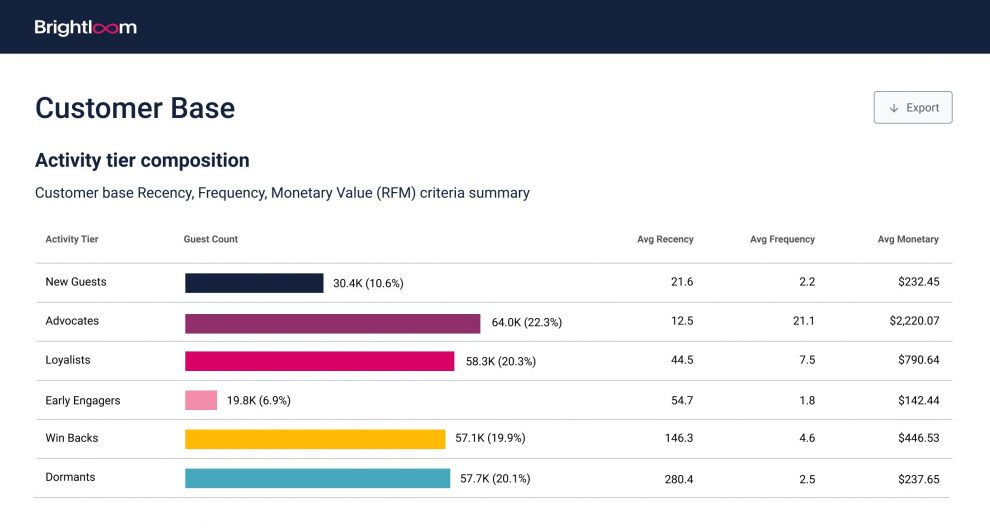Select the Win Backs yellow bar
The height and width of the screenshot is (528, 990).
tap(315, 439)
